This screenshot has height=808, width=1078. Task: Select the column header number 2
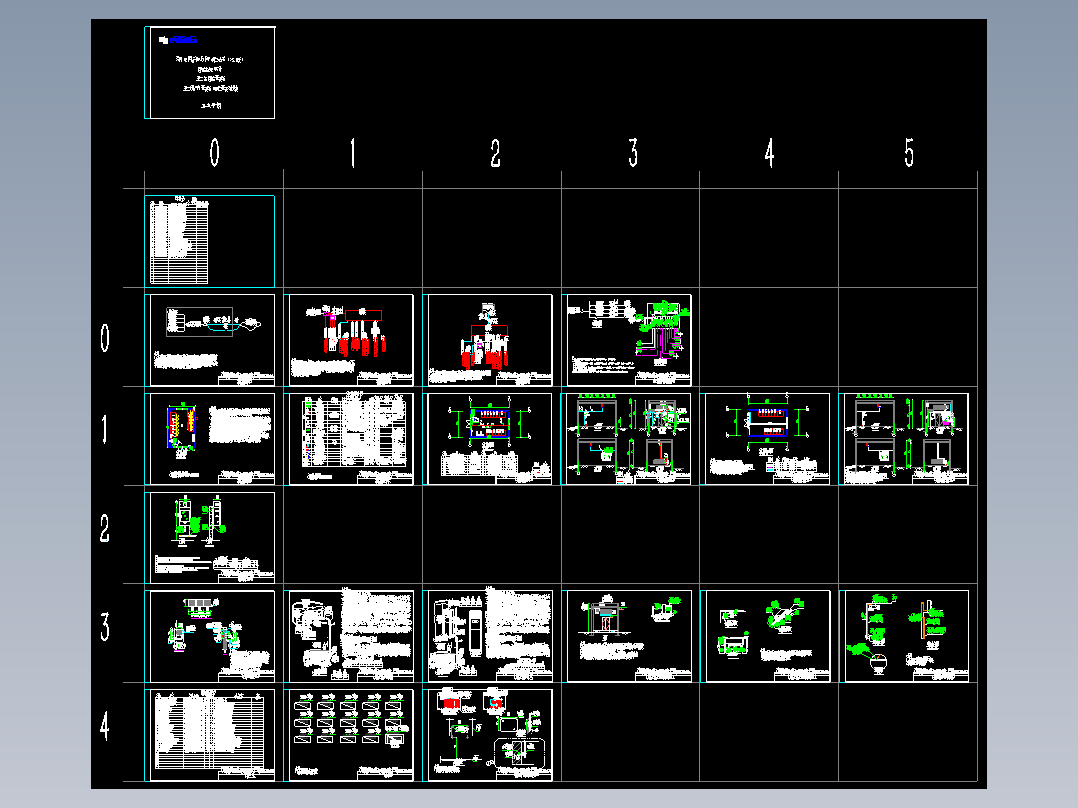click(x=496, y=153)
